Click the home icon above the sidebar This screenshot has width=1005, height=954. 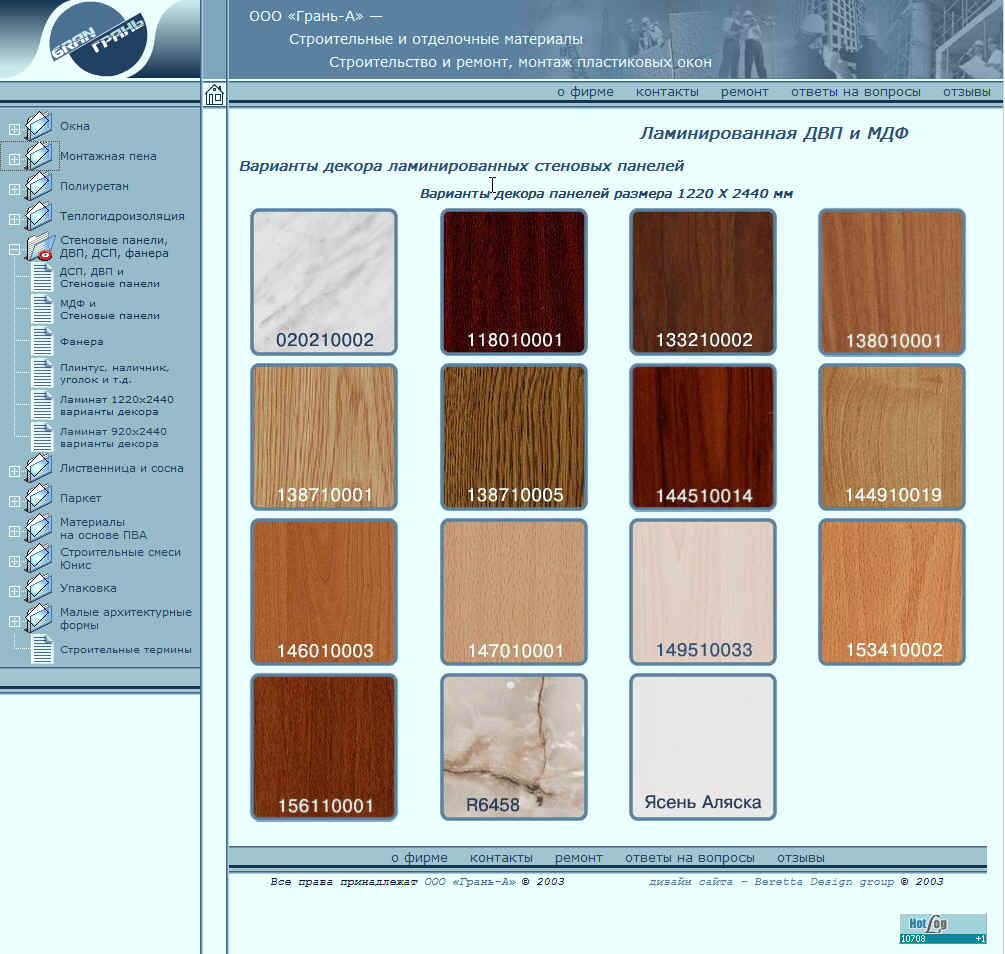coord(214,95)
